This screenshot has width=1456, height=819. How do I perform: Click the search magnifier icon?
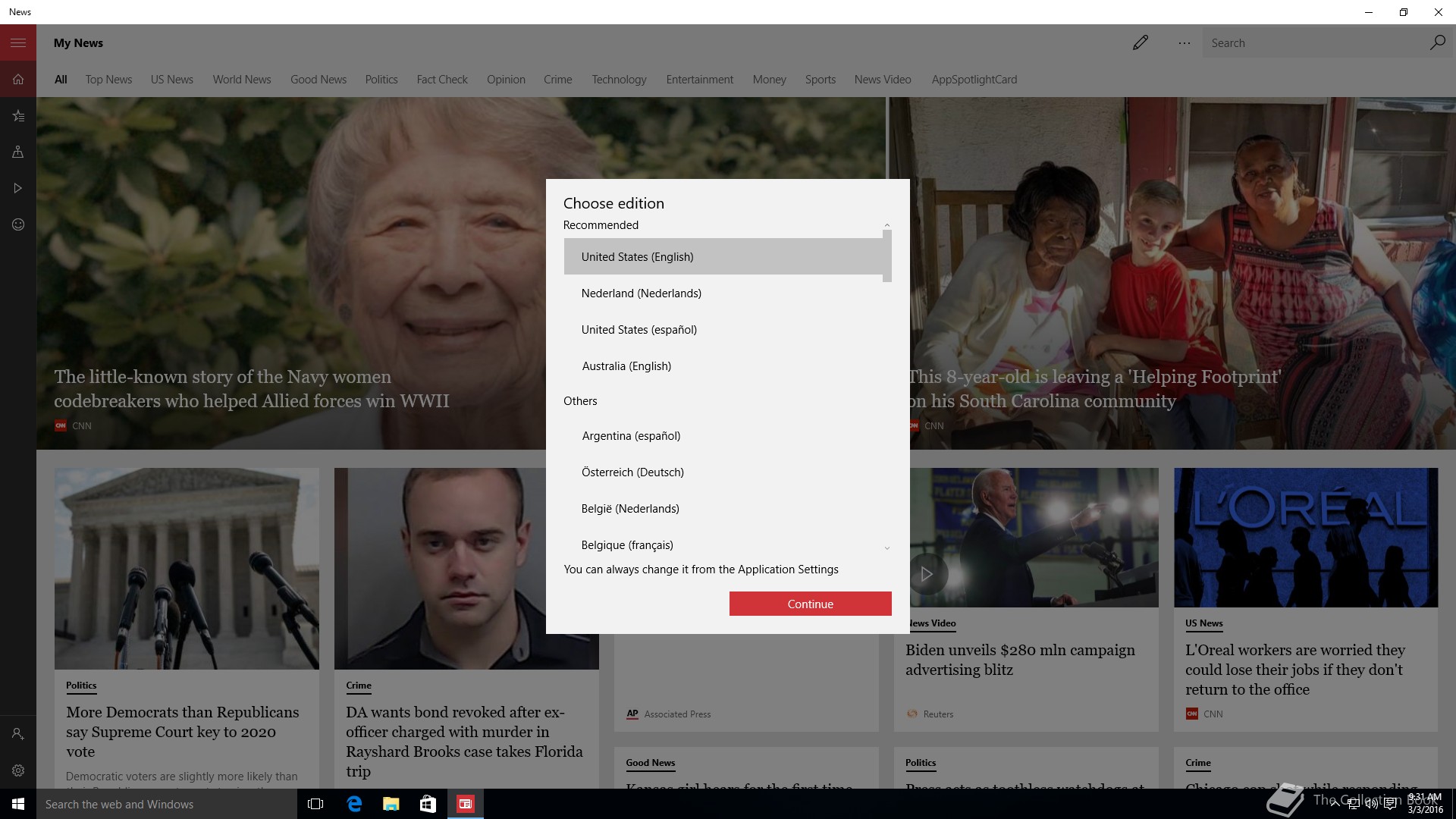point(1437,42)
